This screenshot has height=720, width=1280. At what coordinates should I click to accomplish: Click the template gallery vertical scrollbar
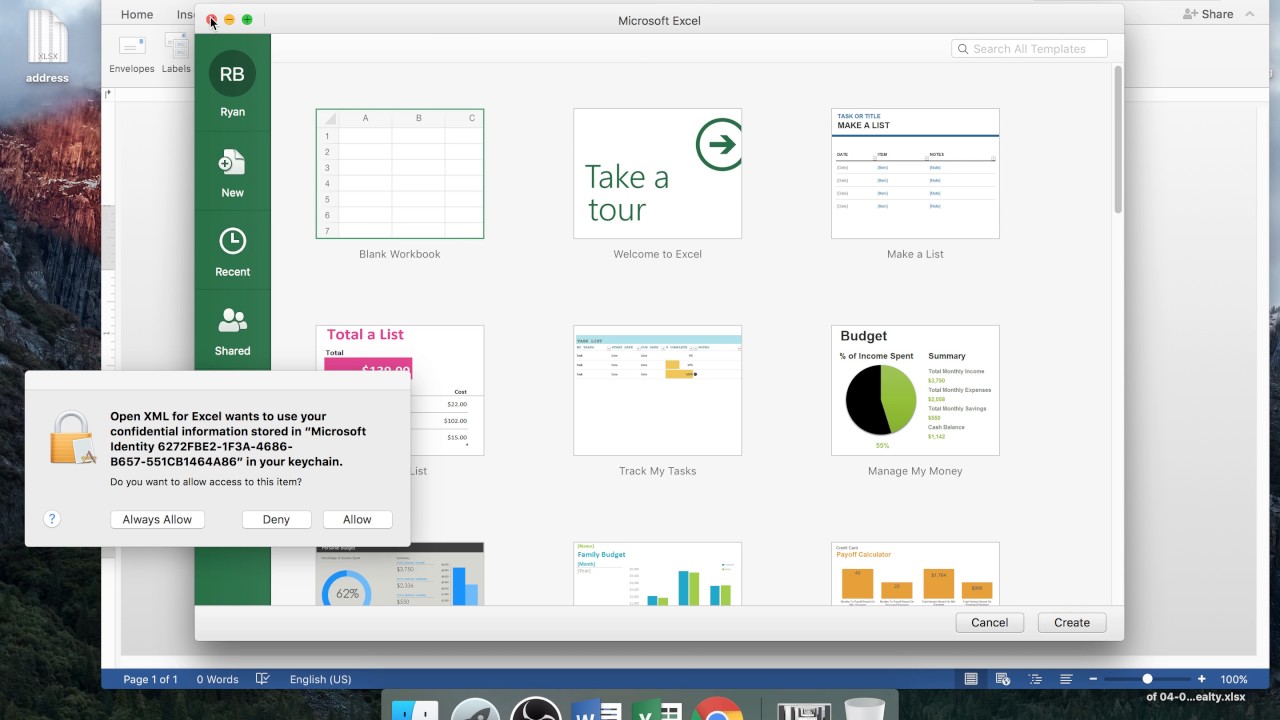pyautogui.click(x=1118, y=139)
